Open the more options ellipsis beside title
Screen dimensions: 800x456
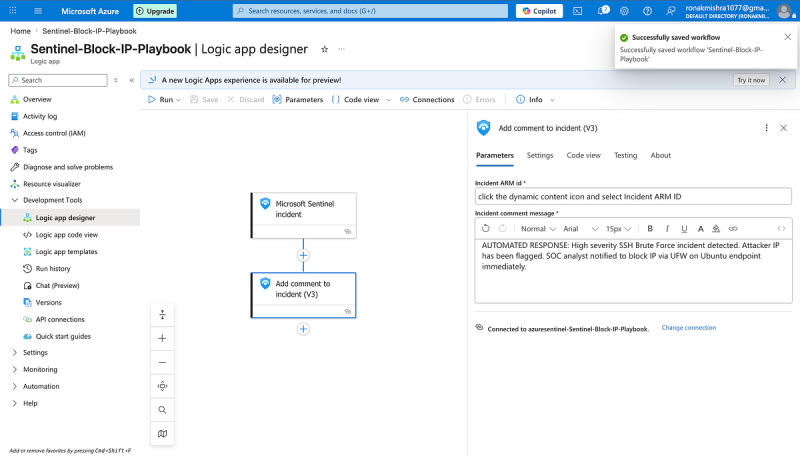point(341,49)
